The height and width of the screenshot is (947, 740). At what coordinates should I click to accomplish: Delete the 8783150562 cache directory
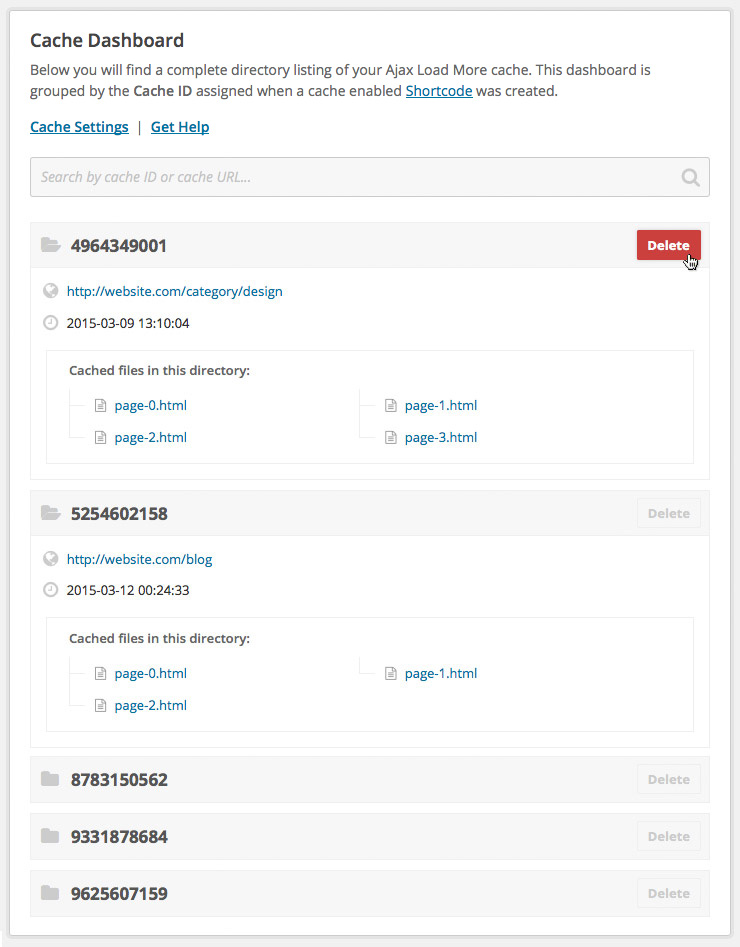coord(669,779)
